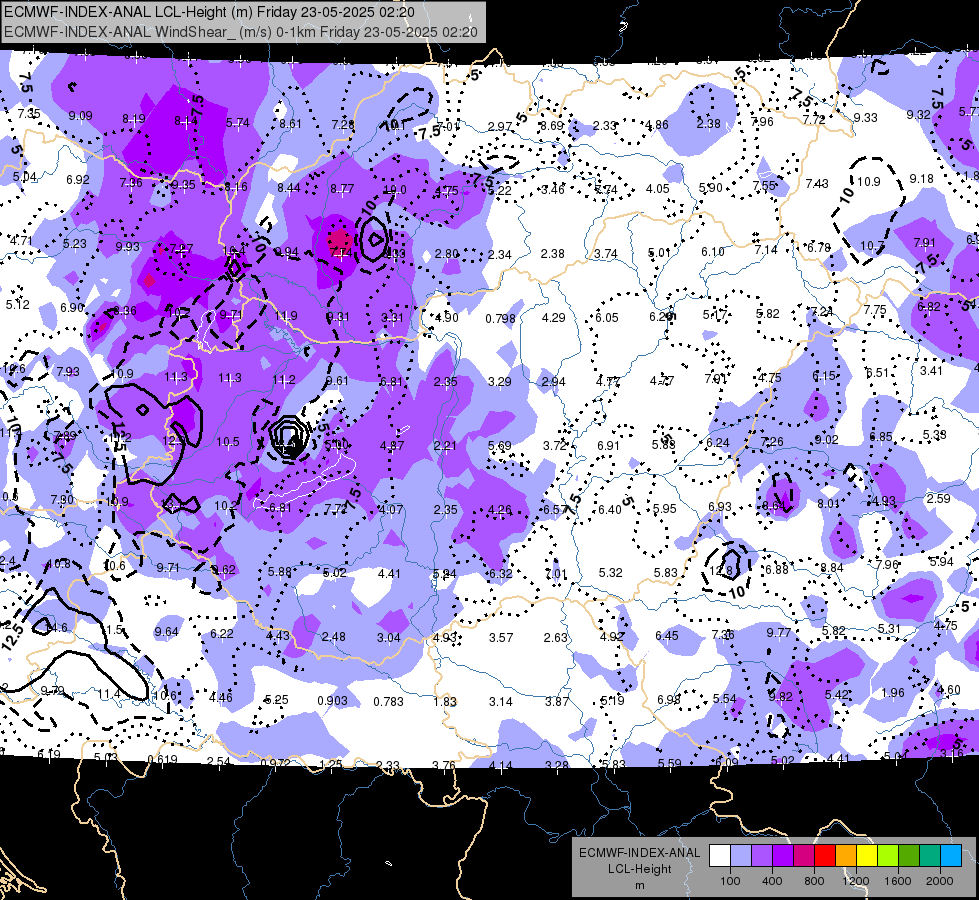Click the 12.8 value inside the solid contour
979x900 pixels.
(721, 571)
